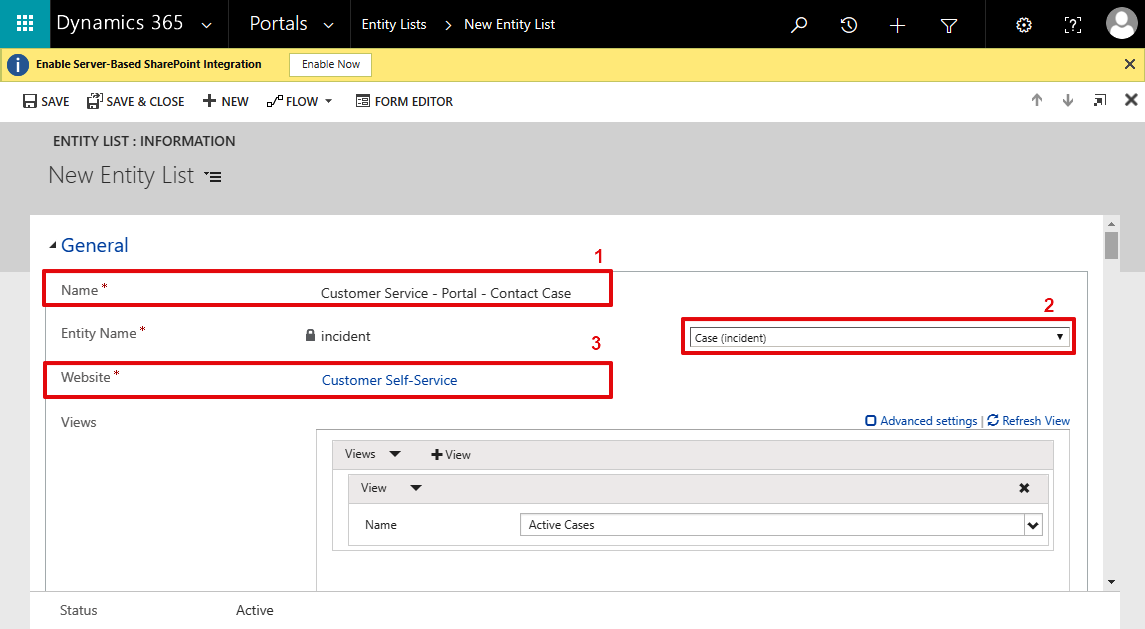Screen dimensions: 1145x629
Task: Open the Form Editor
Action: 404,102
